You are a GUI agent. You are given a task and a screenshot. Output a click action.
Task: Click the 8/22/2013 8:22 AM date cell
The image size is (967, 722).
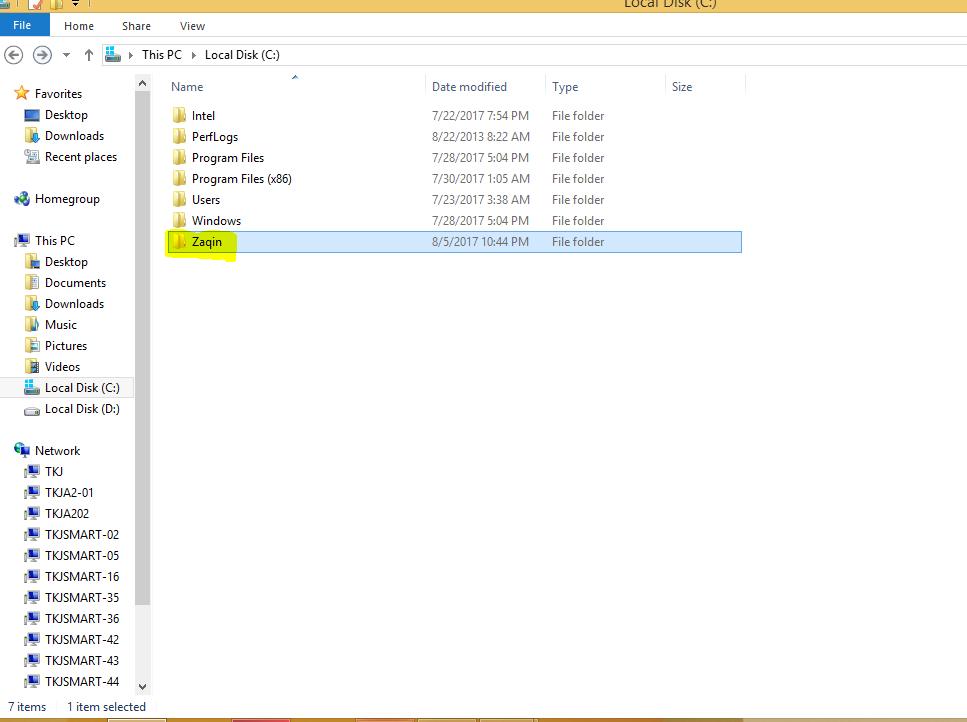[x=480, y=136]
